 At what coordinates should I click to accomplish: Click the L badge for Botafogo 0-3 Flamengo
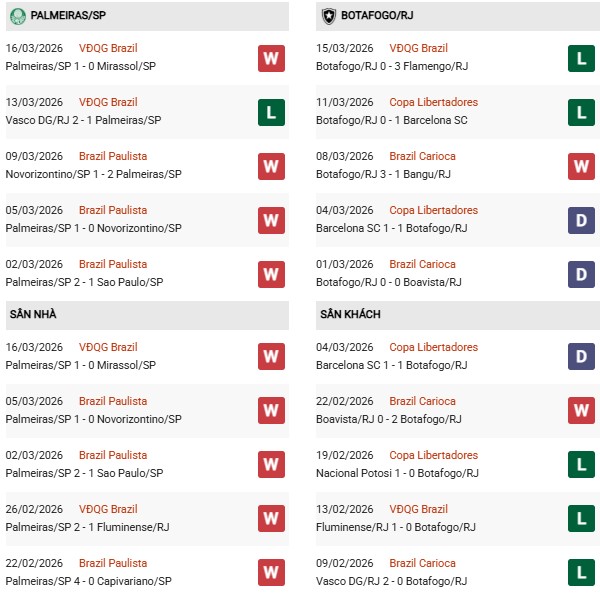click(x=581, y=58)
